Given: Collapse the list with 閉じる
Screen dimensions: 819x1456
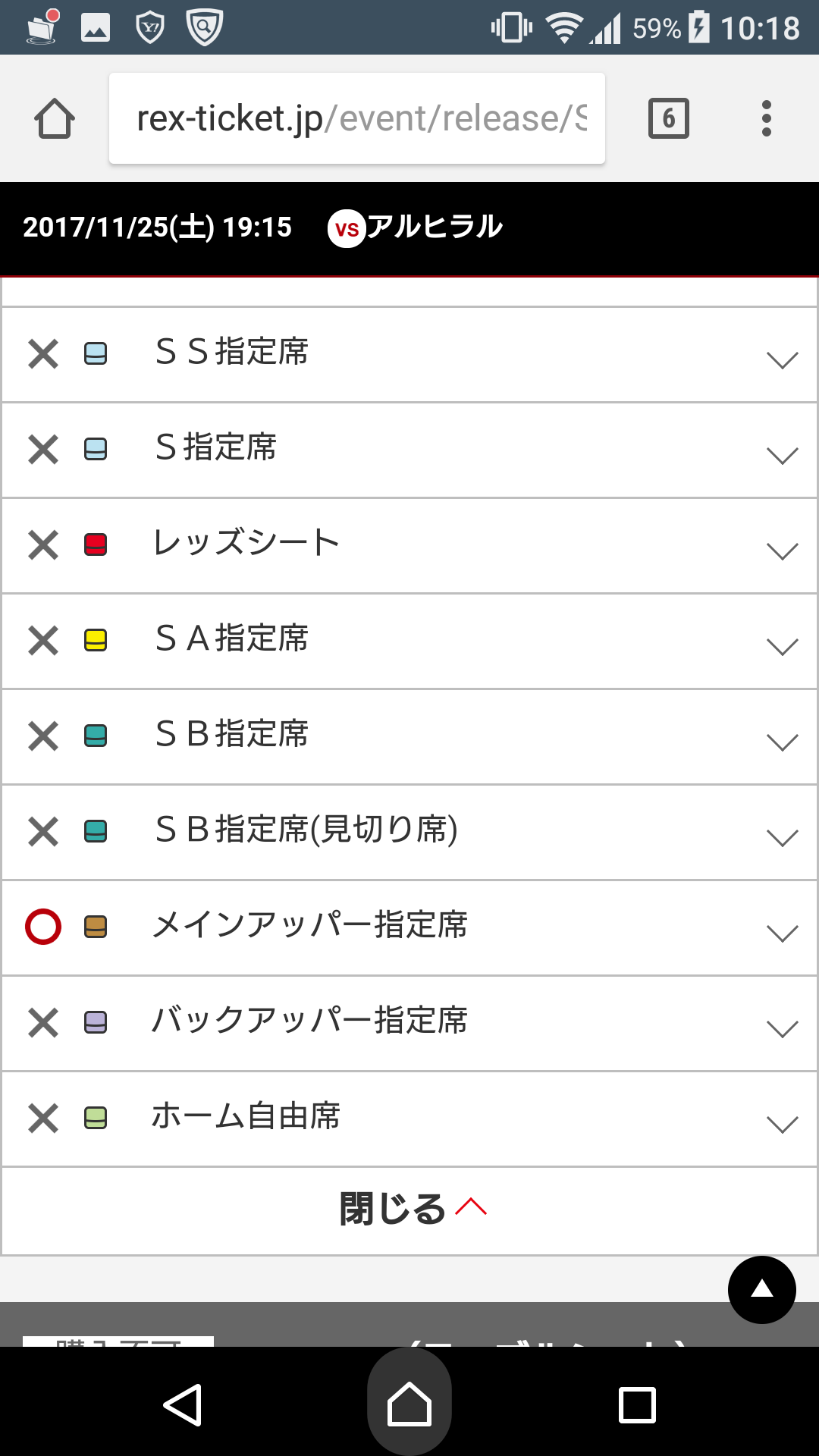Looking at the screenshot, I should click(x=409, y=1209).
